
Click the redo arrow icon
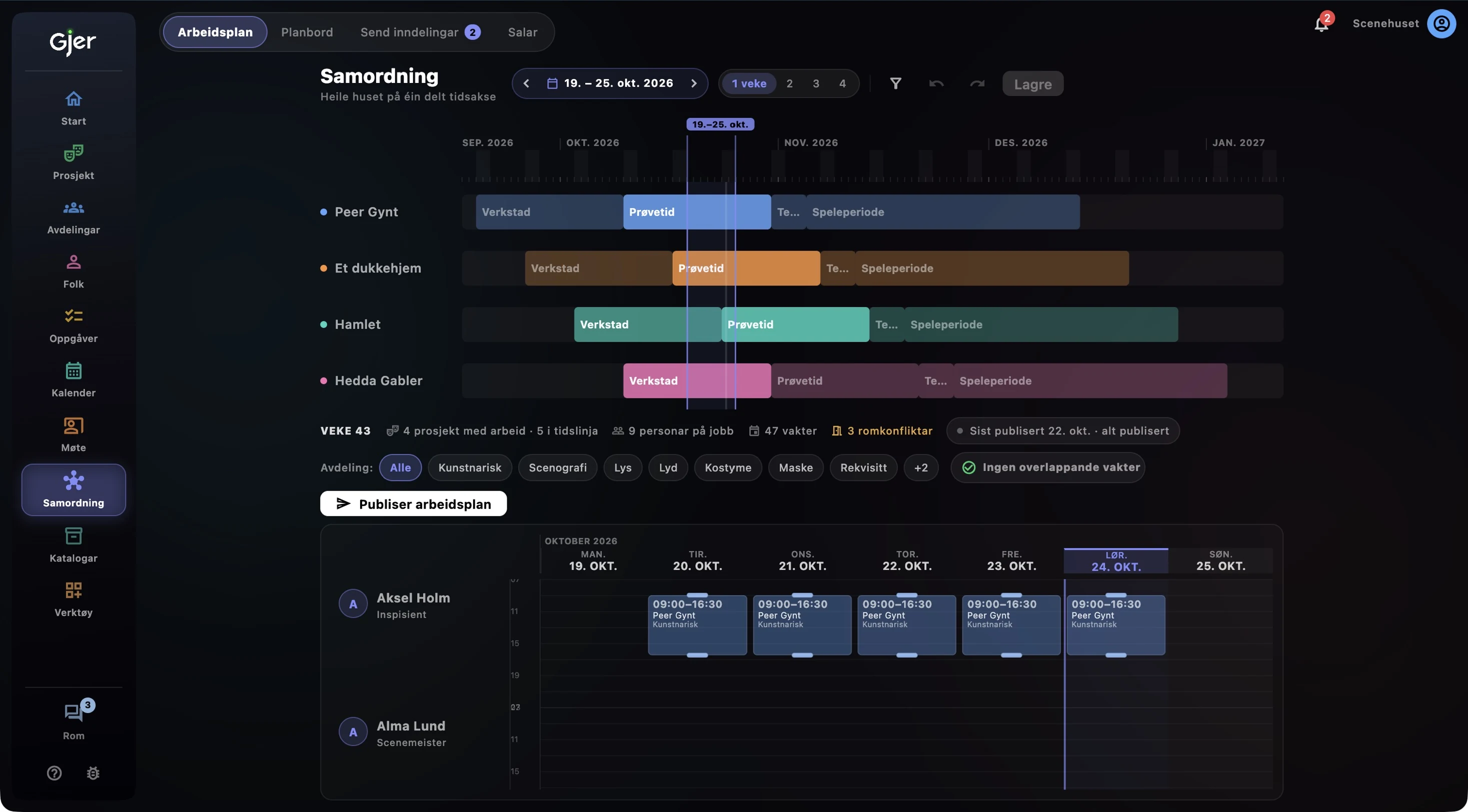[977, 84]
